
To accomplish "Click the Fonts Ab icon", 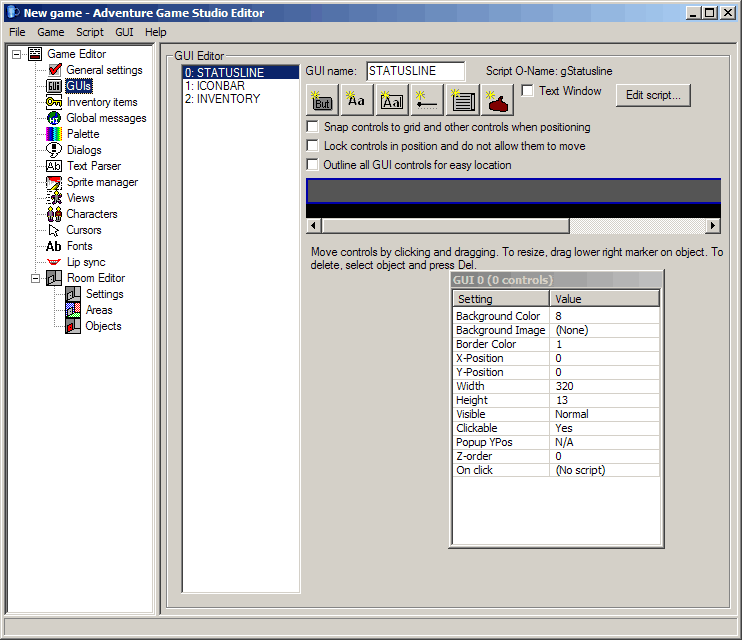I will (x=54, y=246).
